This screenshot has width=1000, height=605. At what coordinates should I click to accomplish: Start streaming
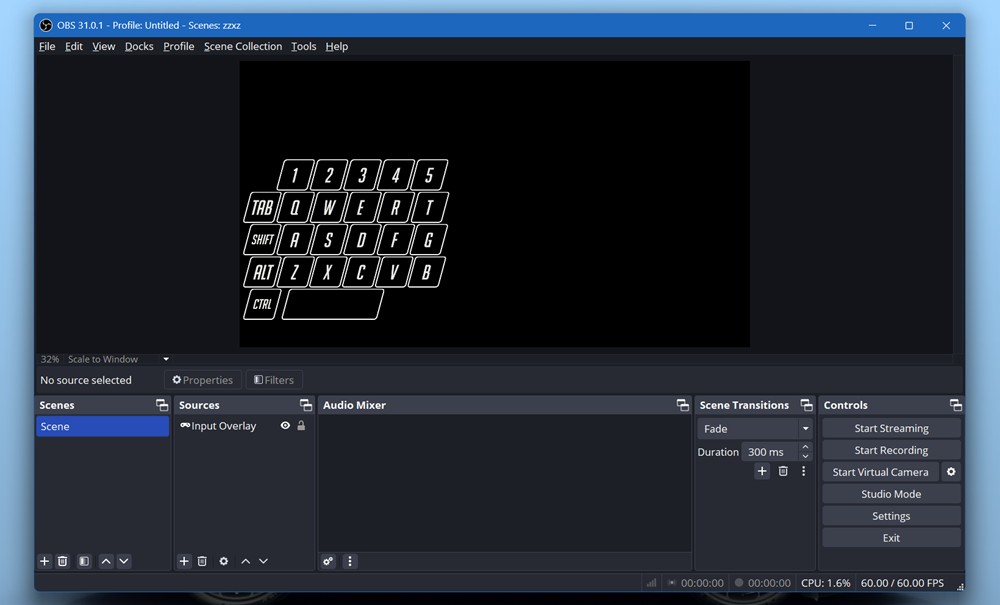[890, 427]
